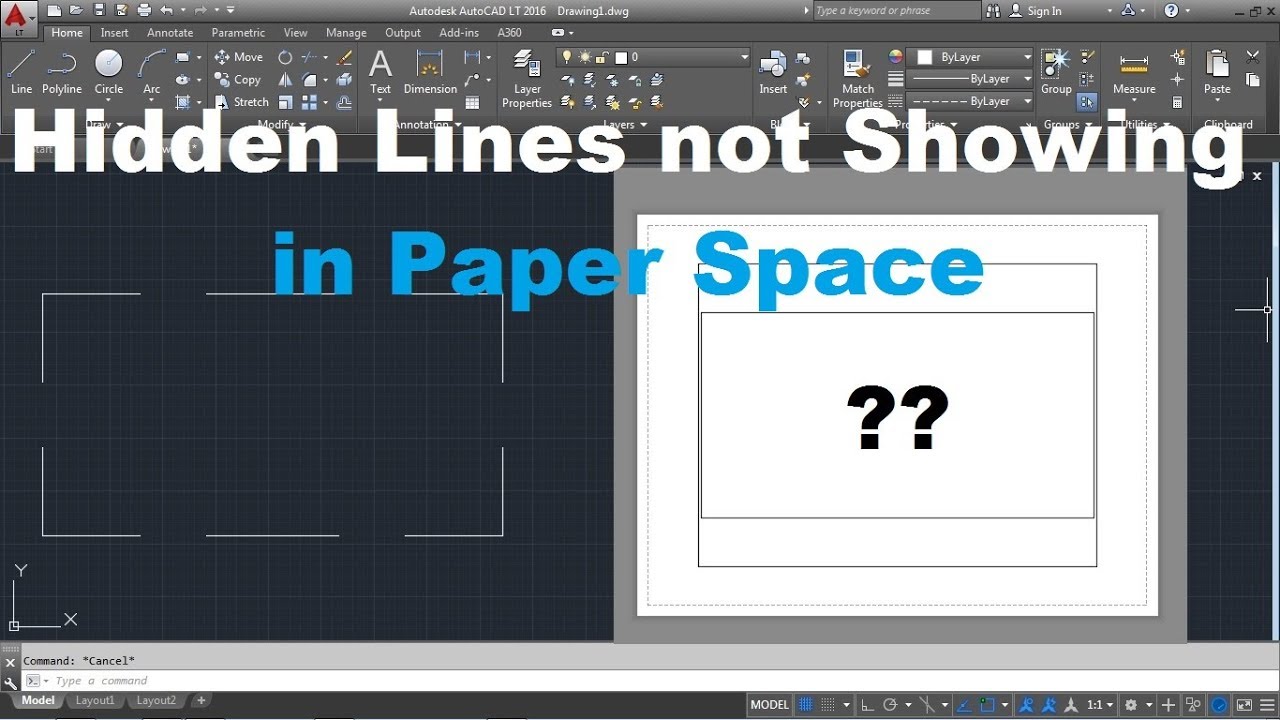1280x720 pixels.
Task: Click the Plot printer icon
Action: (x=143, y=10)
